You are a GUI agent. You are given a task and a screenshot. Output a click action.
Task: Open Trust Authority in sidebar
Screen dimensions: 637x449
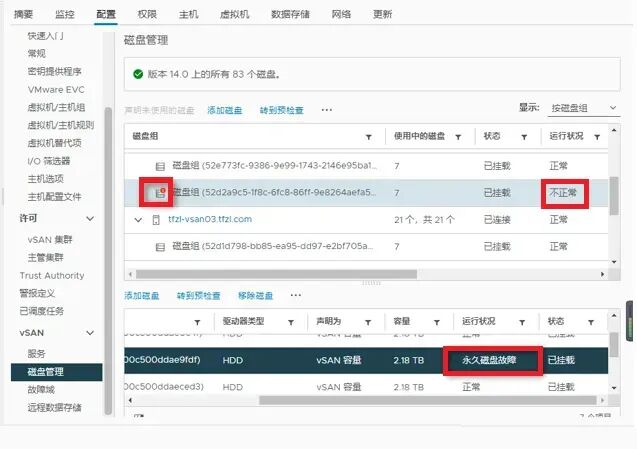[52, 275]
